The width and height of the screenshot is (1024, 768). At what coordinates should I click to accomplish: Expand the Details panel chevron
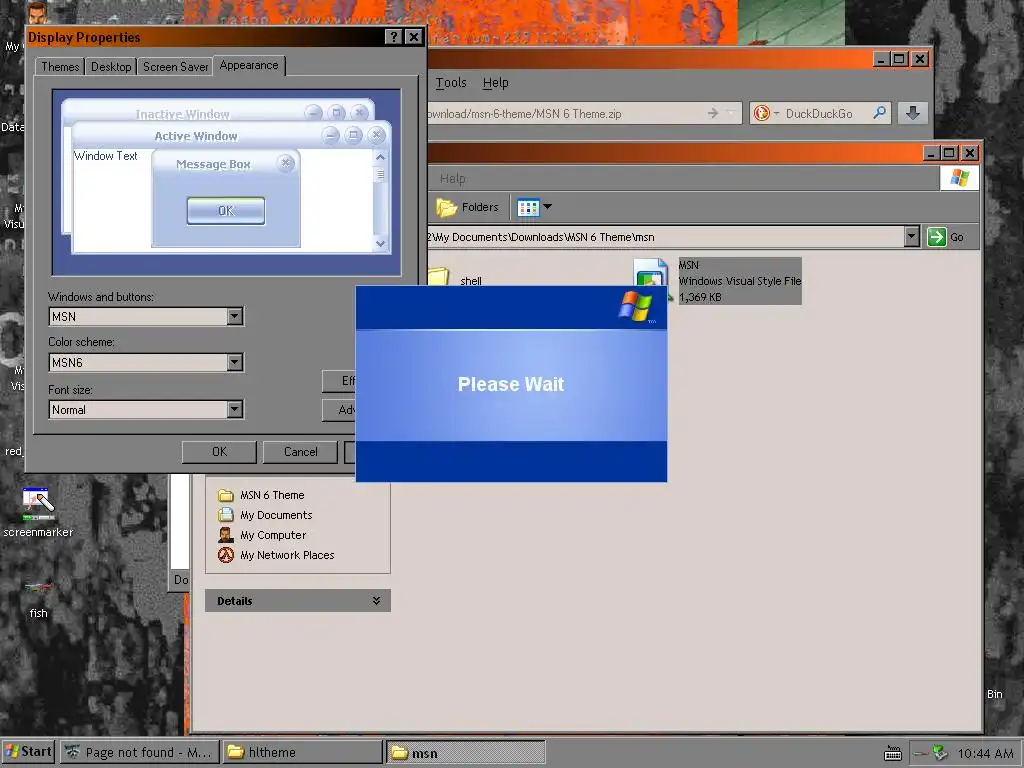[x=376, y=601]
